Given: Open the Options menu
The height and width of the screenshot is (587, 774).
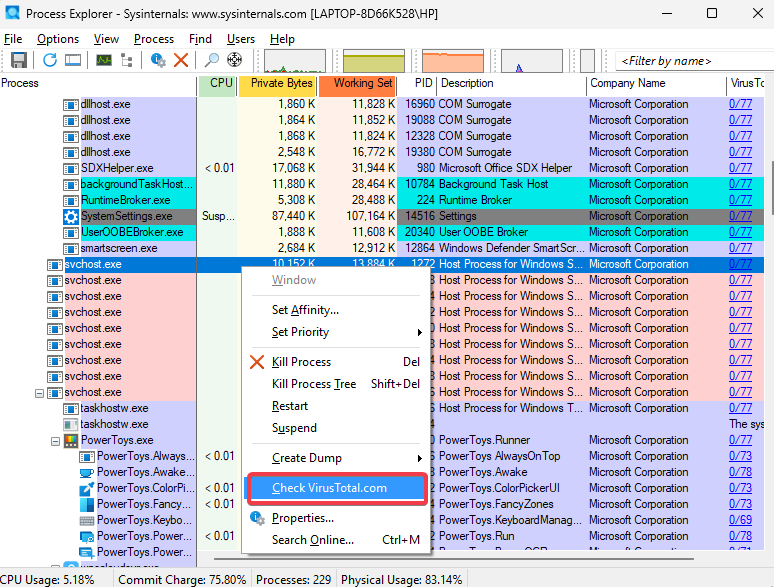Looking at the screenshot, I should [58, 39].
